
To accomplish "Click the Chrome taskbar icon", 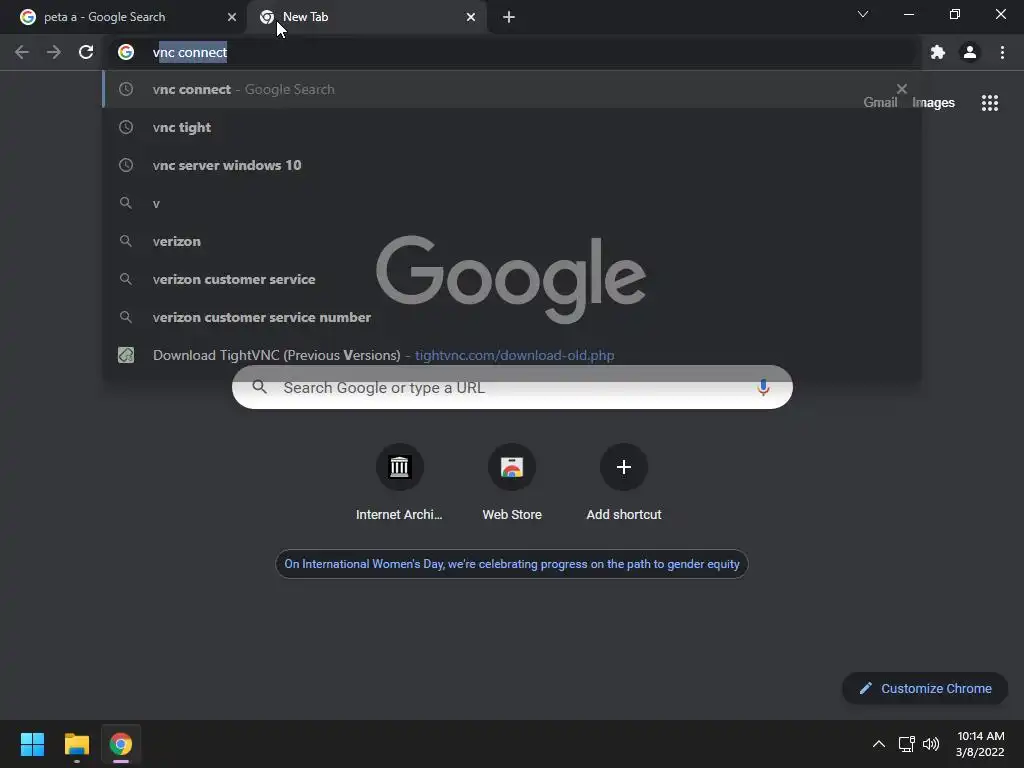I will (120, 744).
